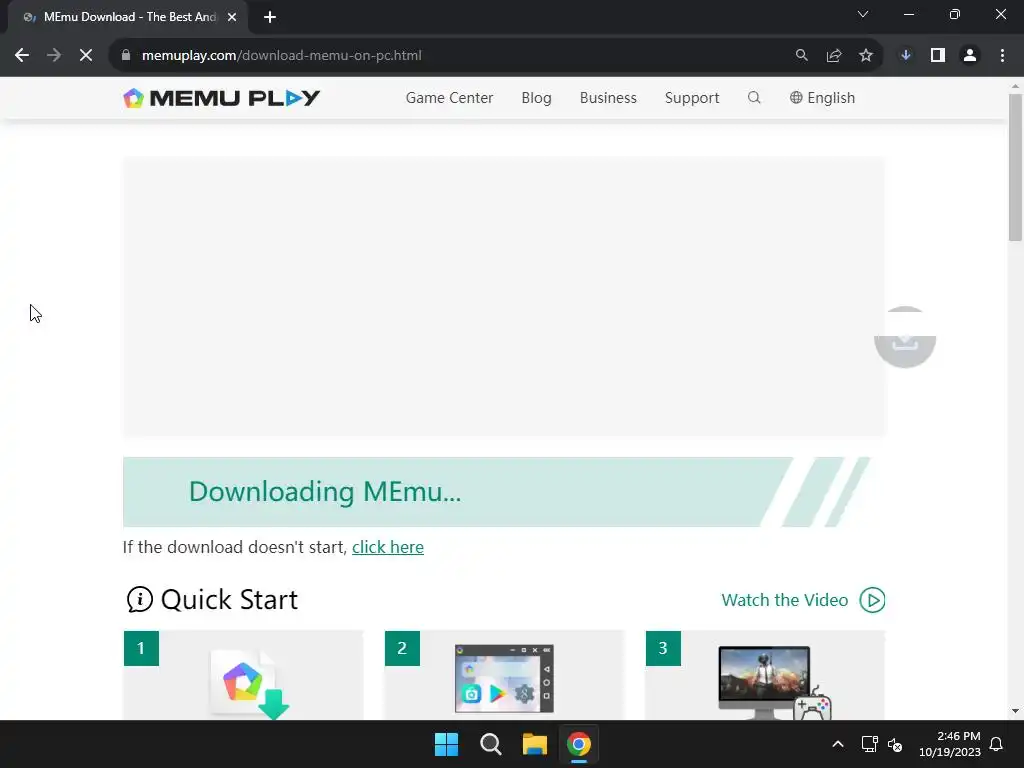Open Quick Start step 2 thumbnail

pyautogui.click(x=504, y=675)
